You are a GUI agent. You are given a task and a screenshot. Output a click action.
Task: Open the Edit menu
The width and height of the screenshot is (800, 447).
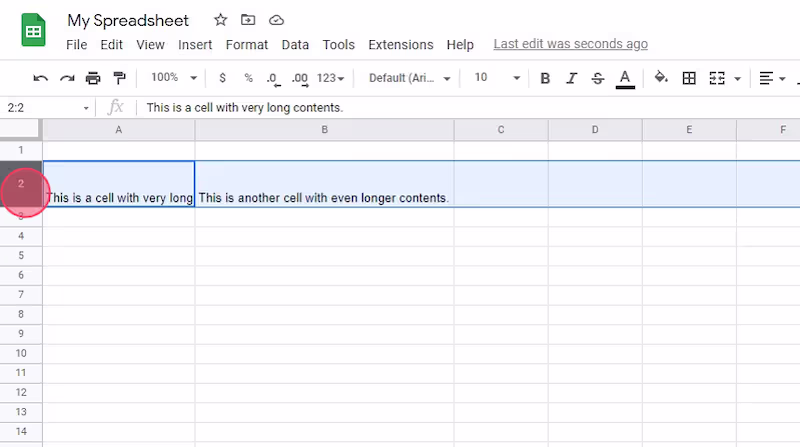click(x=111, y=45)
